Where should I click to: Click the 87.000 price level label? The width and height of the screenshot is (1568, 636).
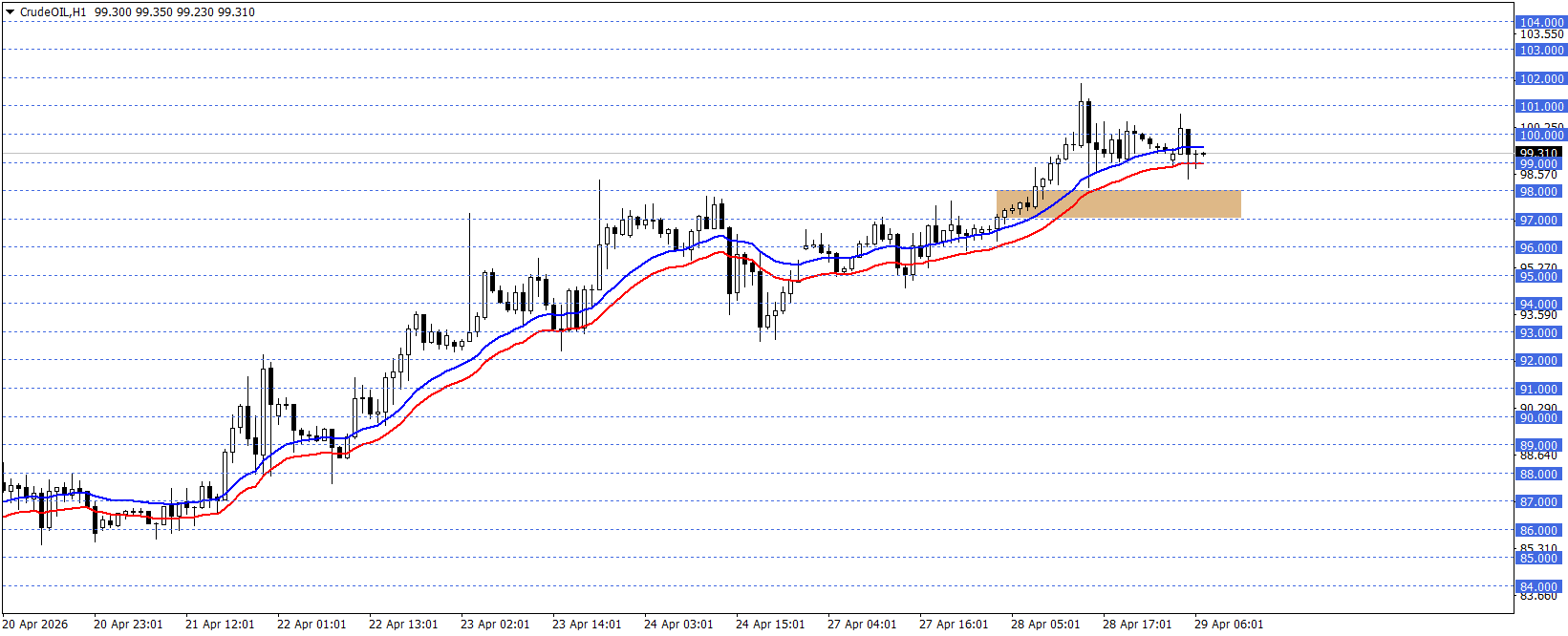click(x=1540, y=501)
